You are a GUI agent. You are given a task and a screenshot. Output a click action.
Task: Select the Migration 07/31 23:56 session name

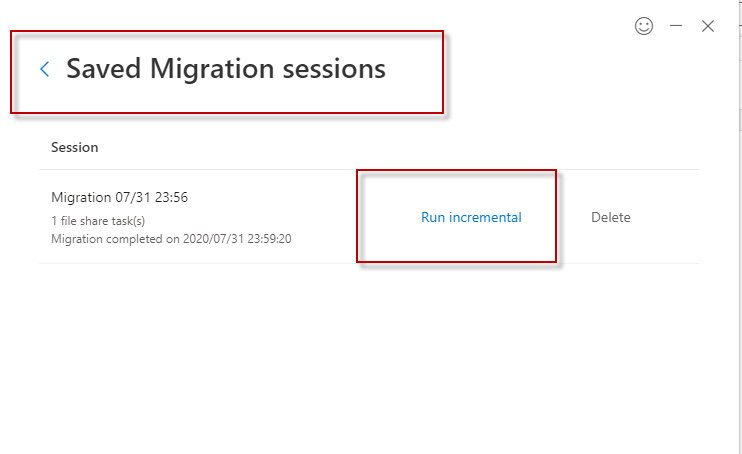tap(119, 198)
